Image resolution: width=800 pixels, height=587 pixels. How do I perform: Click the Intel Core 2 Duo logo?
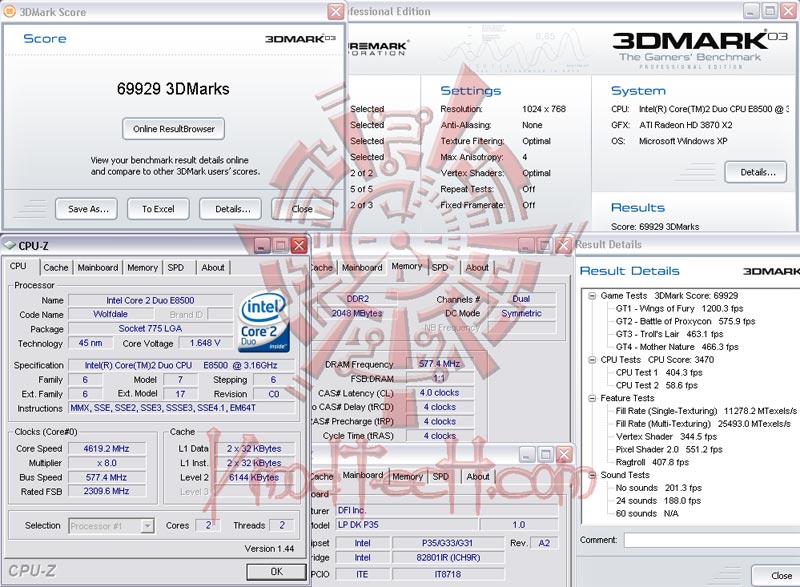click(263, 321)
